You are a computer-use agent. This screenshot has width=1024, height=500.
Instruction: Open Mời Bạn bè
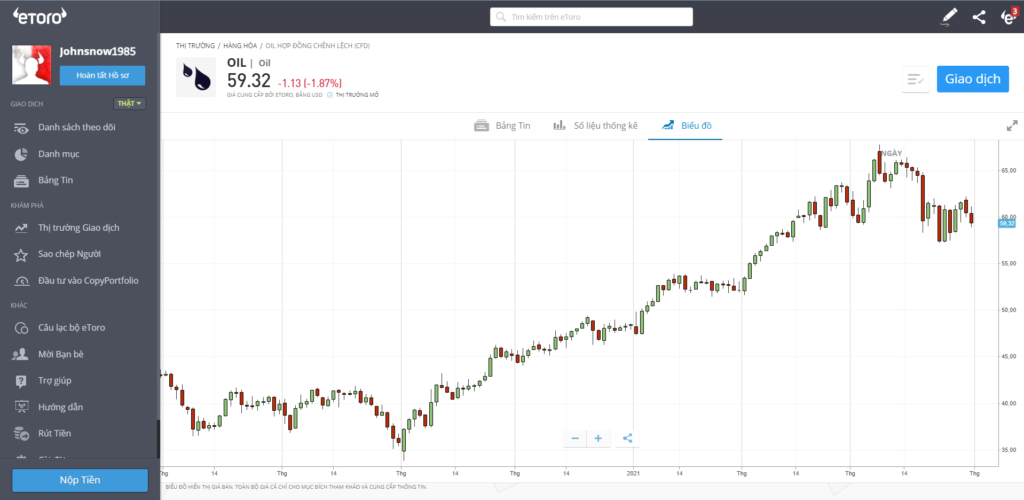click(x=61, y=354)
